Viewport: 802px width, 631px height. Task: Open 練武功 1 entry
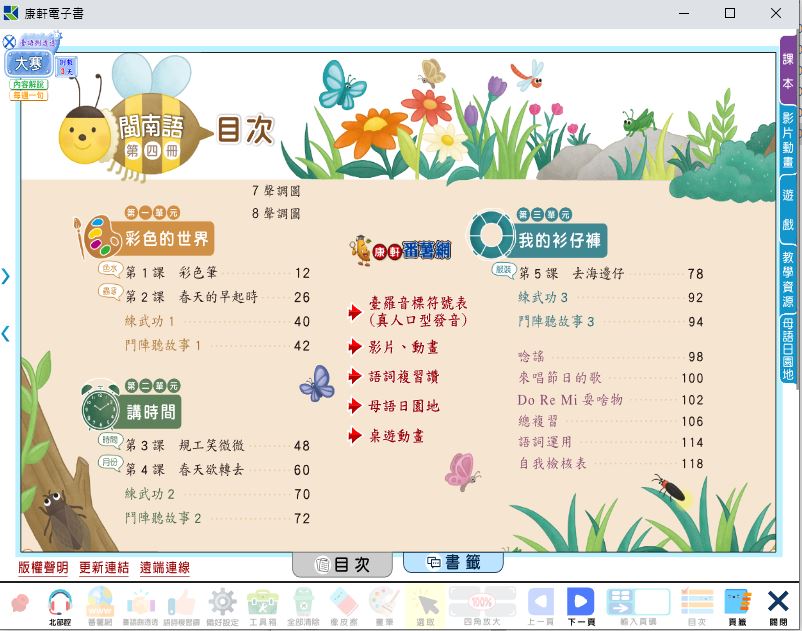218,321
